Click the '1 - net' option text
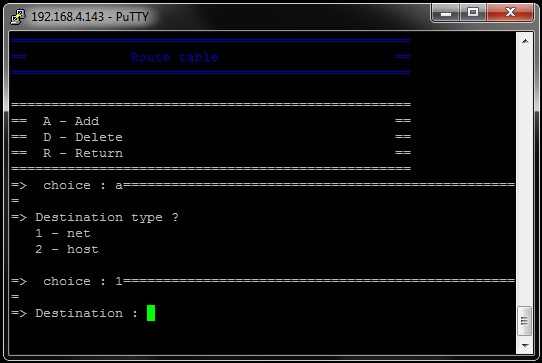This screenshot has width=542, height=363. tap(63, 233)
